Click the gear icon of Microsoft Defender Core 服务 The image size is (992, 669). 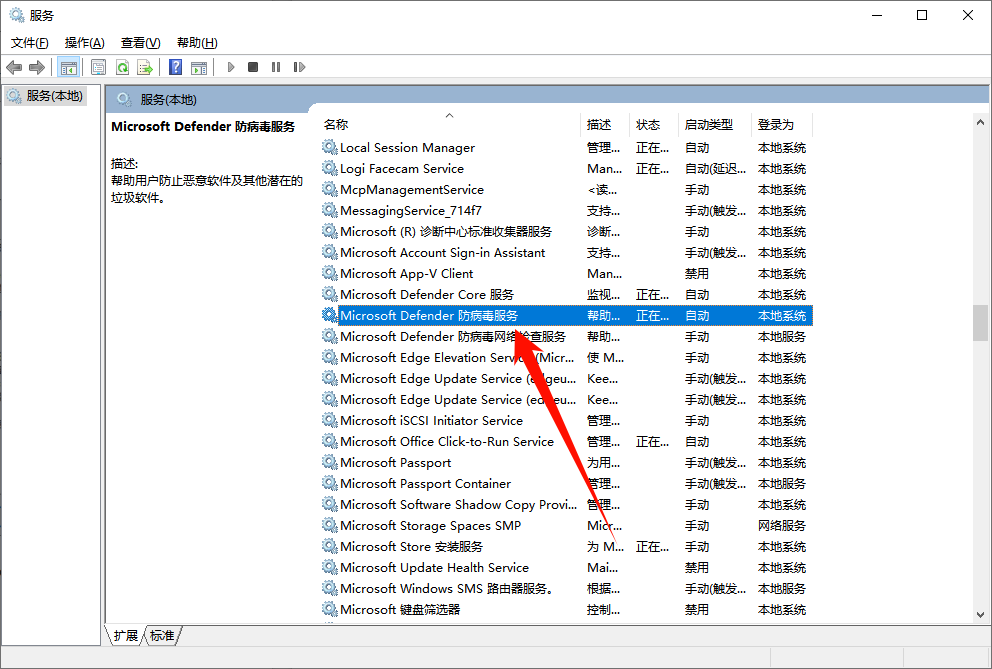tap(330, 294)
